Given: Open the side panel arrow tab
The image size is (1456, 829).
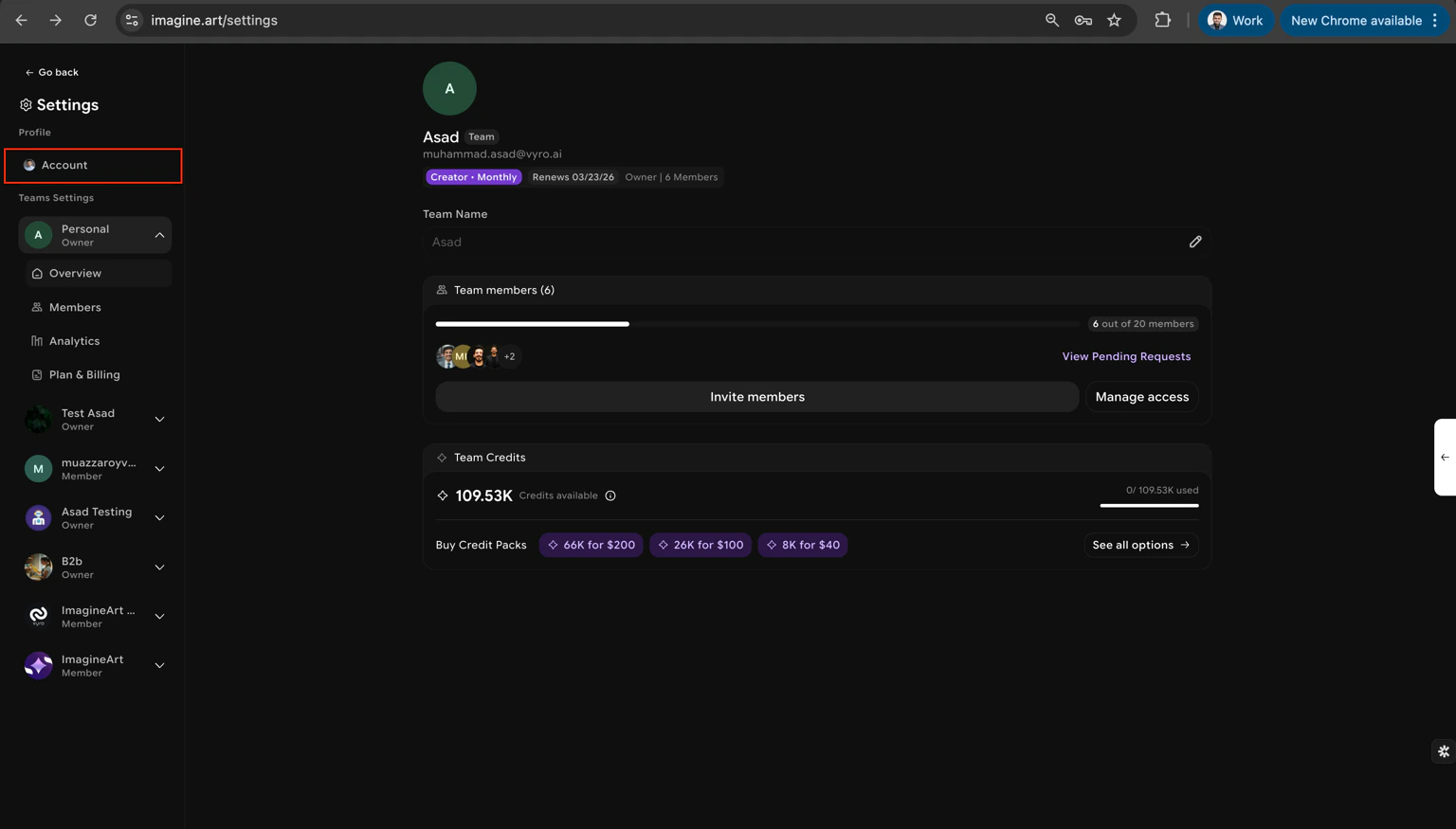Looking at the screenshot, I should pyautogui.click(x=1445, y=457).
